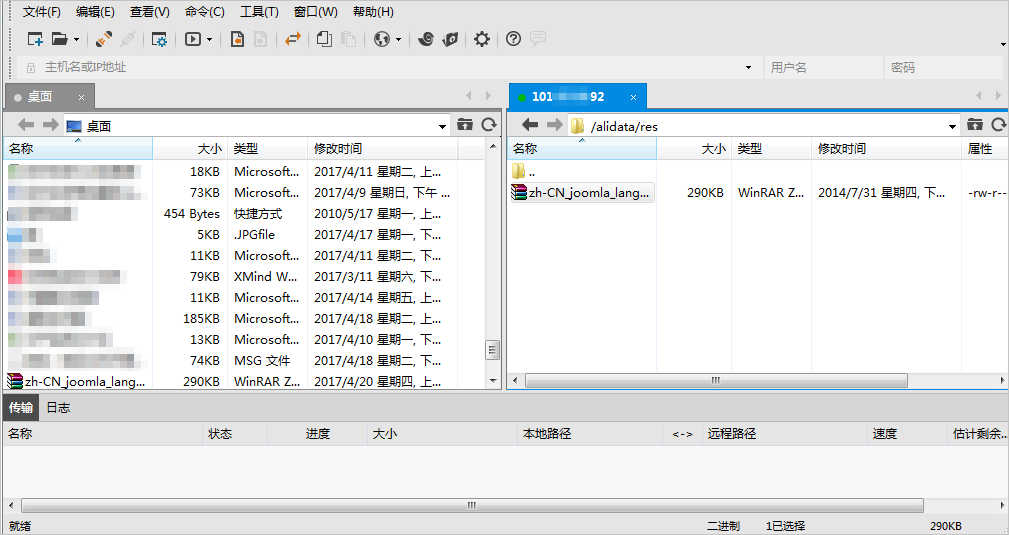Click the globe encoding icon
1009x535 pixels.
[x=382, y=39]
